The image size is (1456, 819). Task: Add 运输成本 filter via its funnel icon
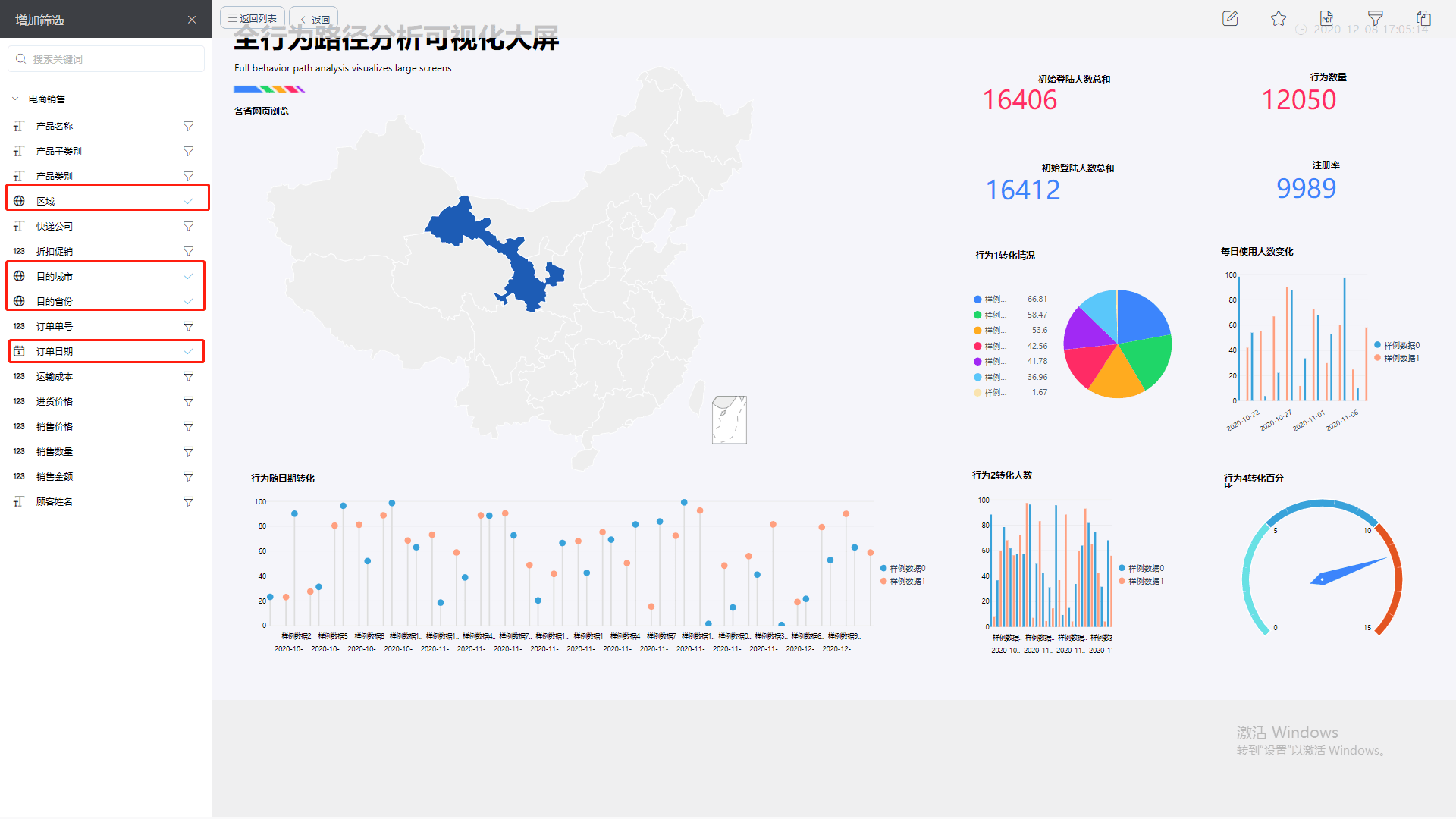(188, 376)
